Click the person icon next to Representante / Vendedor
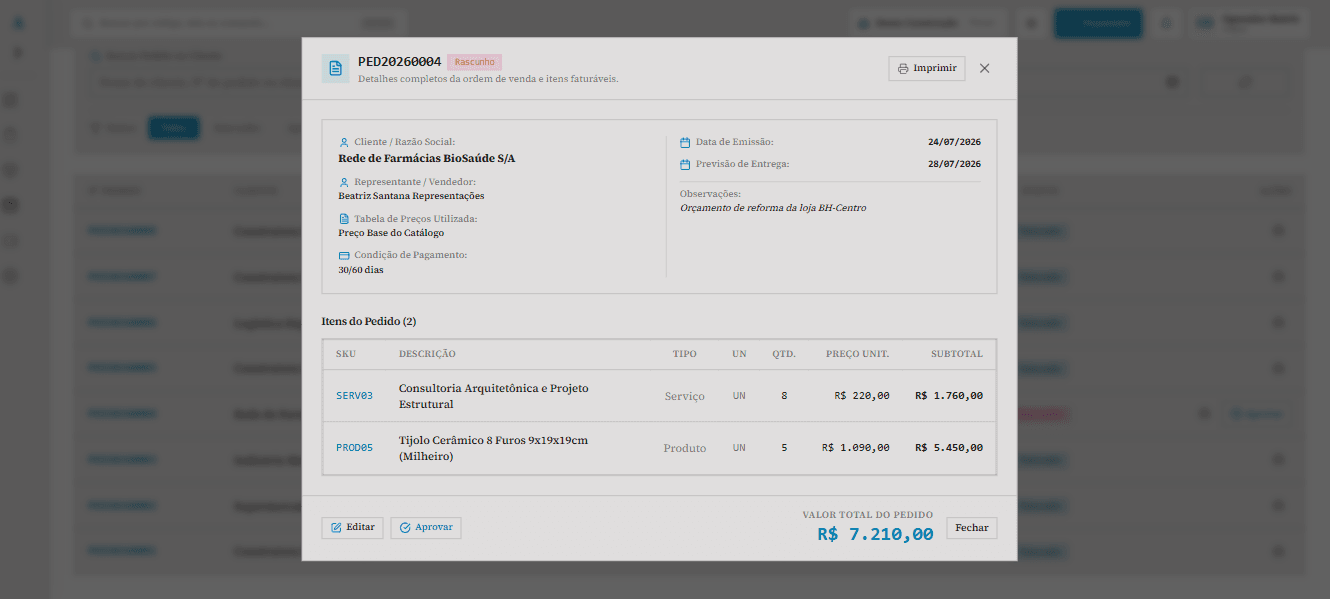This screenshot has width=1330, height=599. click(x=344, y=182)
